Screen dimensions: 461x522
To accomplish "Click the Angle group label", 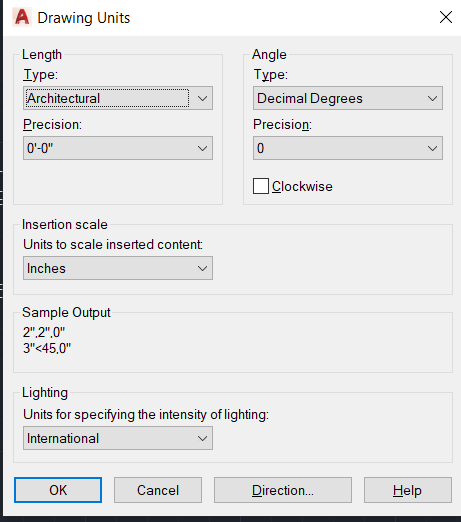I will click(269, 54).
